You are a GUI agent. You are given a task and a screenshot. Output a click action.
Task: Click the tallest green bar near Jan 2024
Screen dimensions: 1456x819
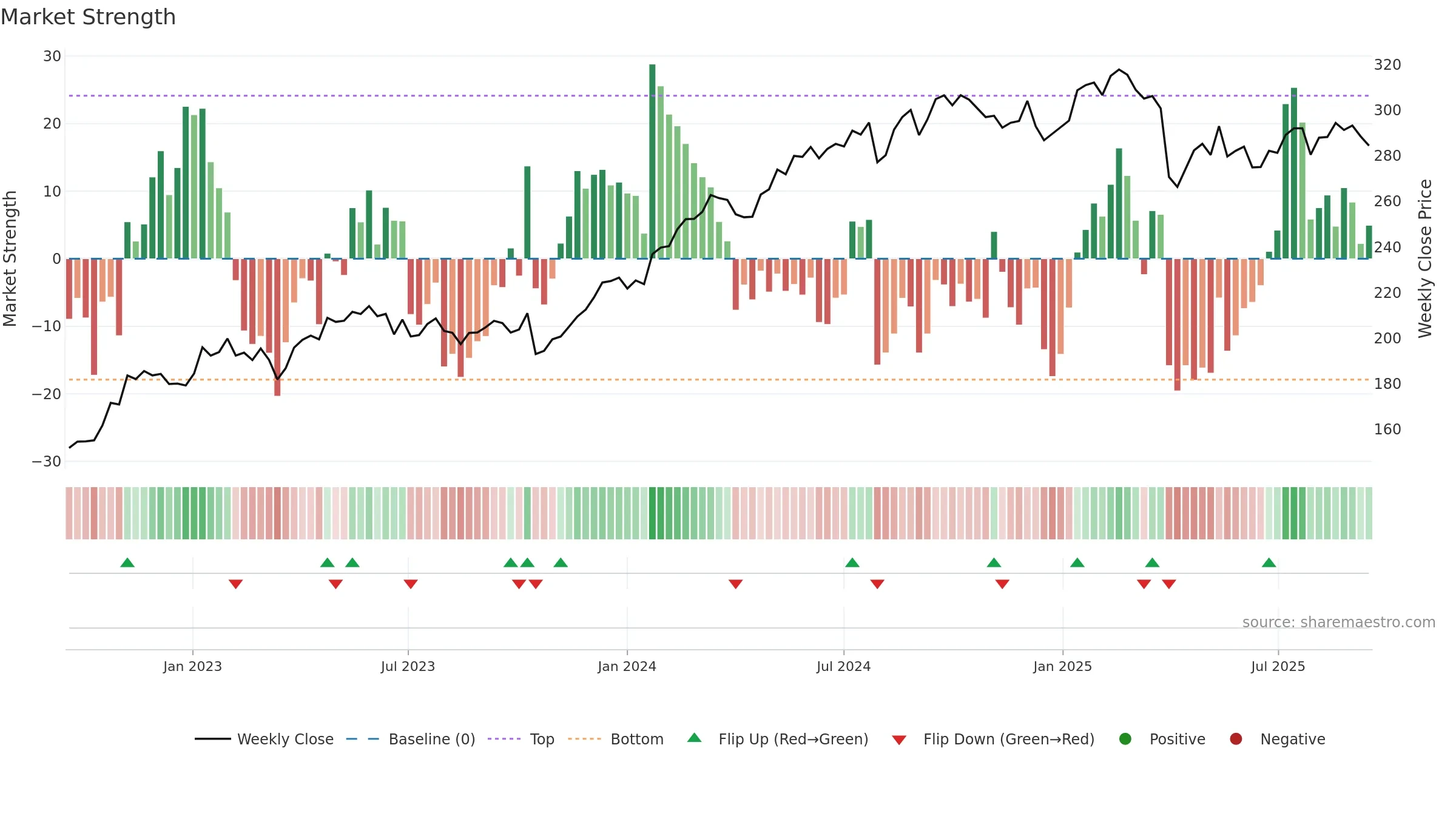coord(652,161)
